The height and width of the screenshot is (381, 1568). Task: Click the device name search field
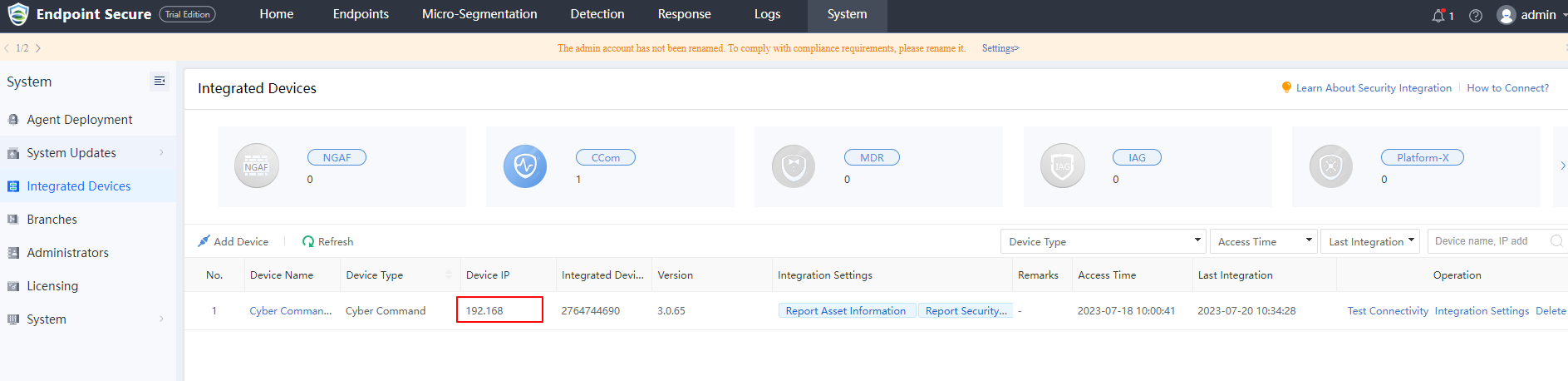[1489, 241]
